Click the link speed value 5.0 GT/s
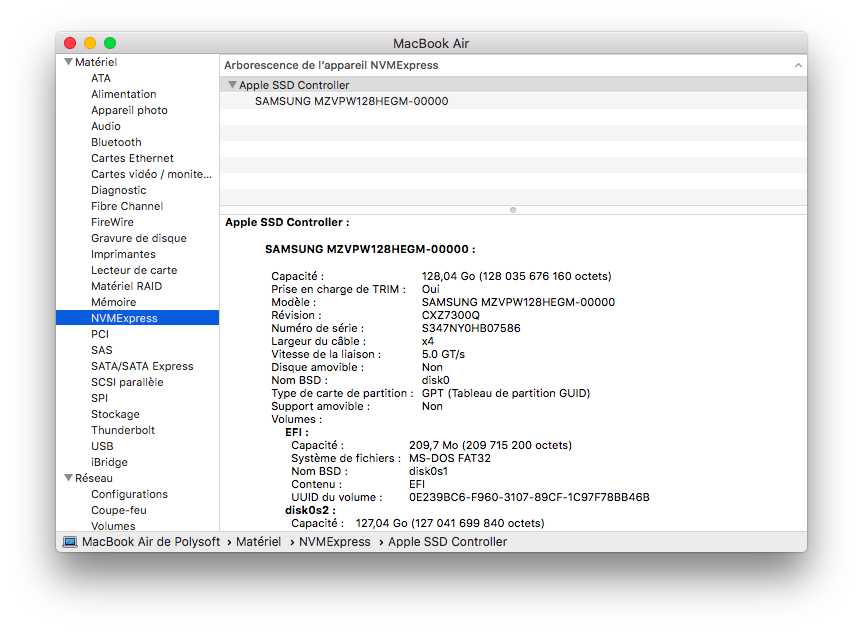Screen dimensions: 863x632 443,354
